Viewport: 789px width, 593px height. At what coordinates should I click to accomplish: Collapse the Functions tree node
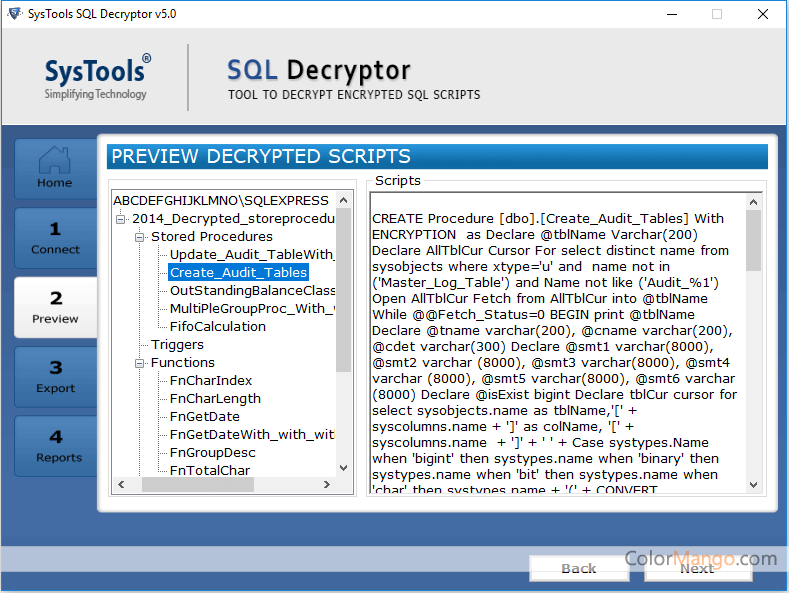click(140, 363)
